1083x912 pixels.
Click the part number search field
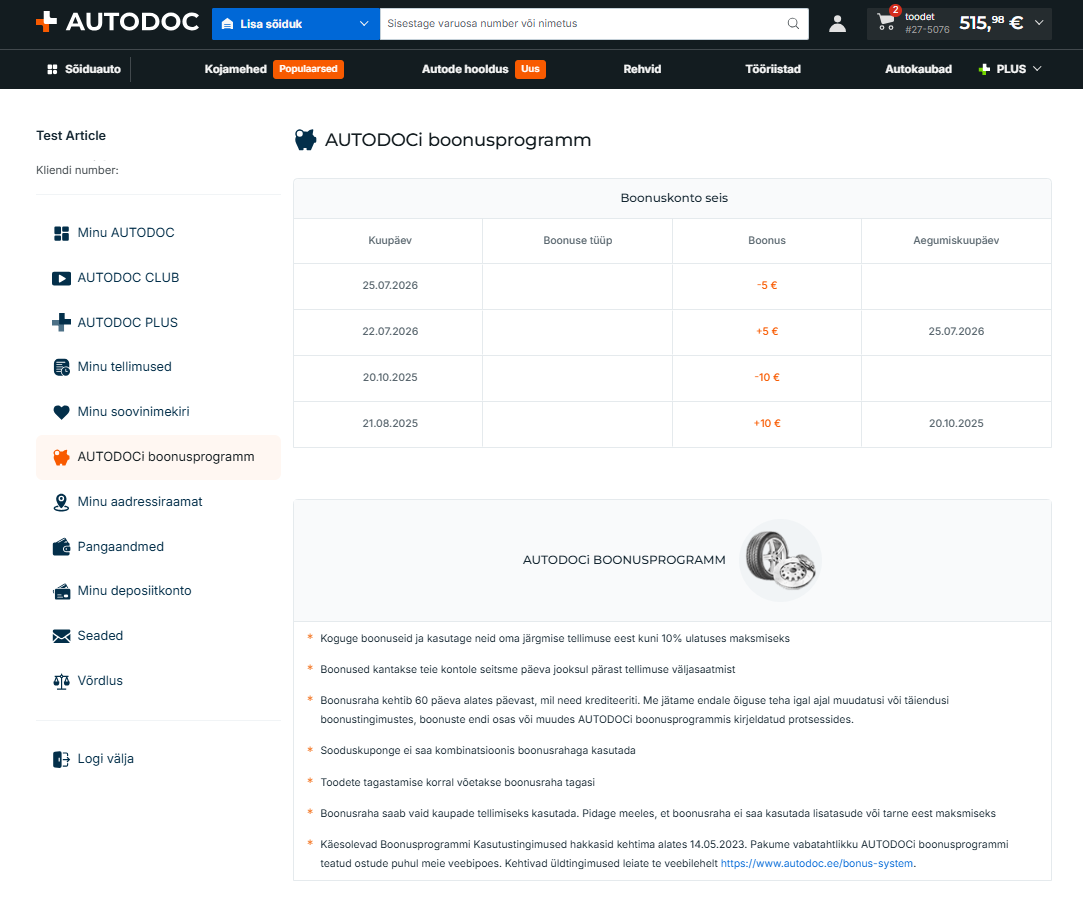584,23
